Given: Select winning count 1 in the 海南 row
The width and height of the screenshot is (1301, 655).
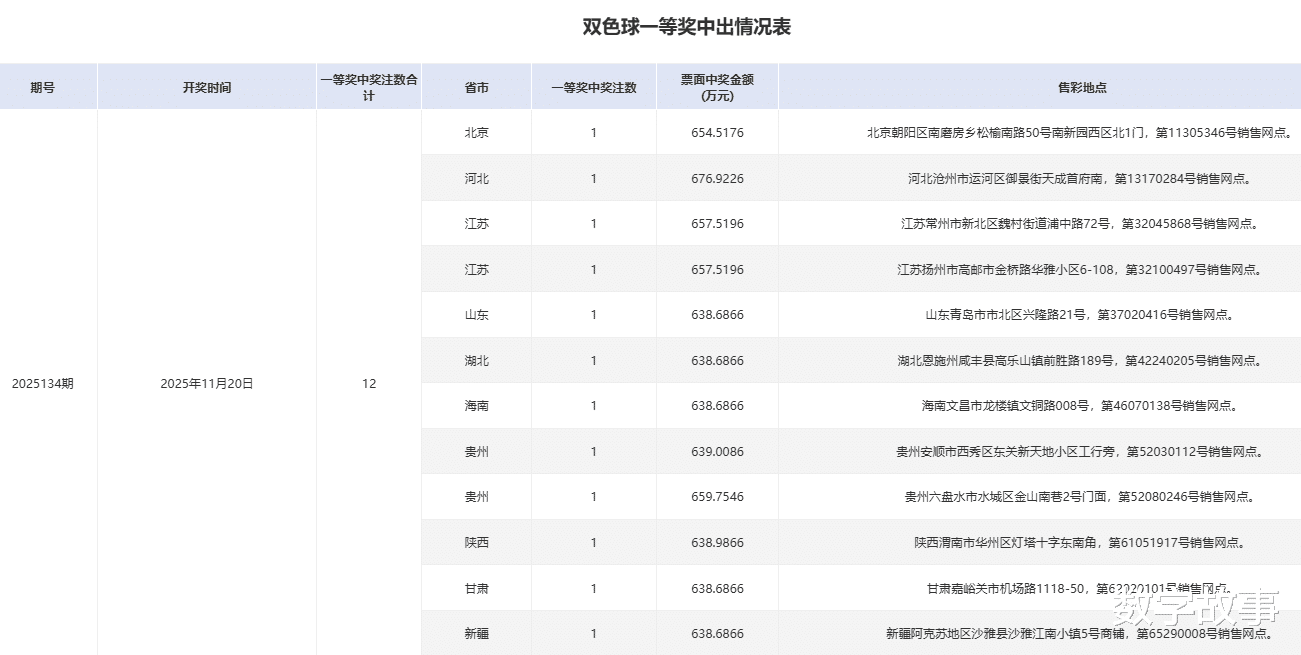Looking at the screenshot, I should [594, 405].
